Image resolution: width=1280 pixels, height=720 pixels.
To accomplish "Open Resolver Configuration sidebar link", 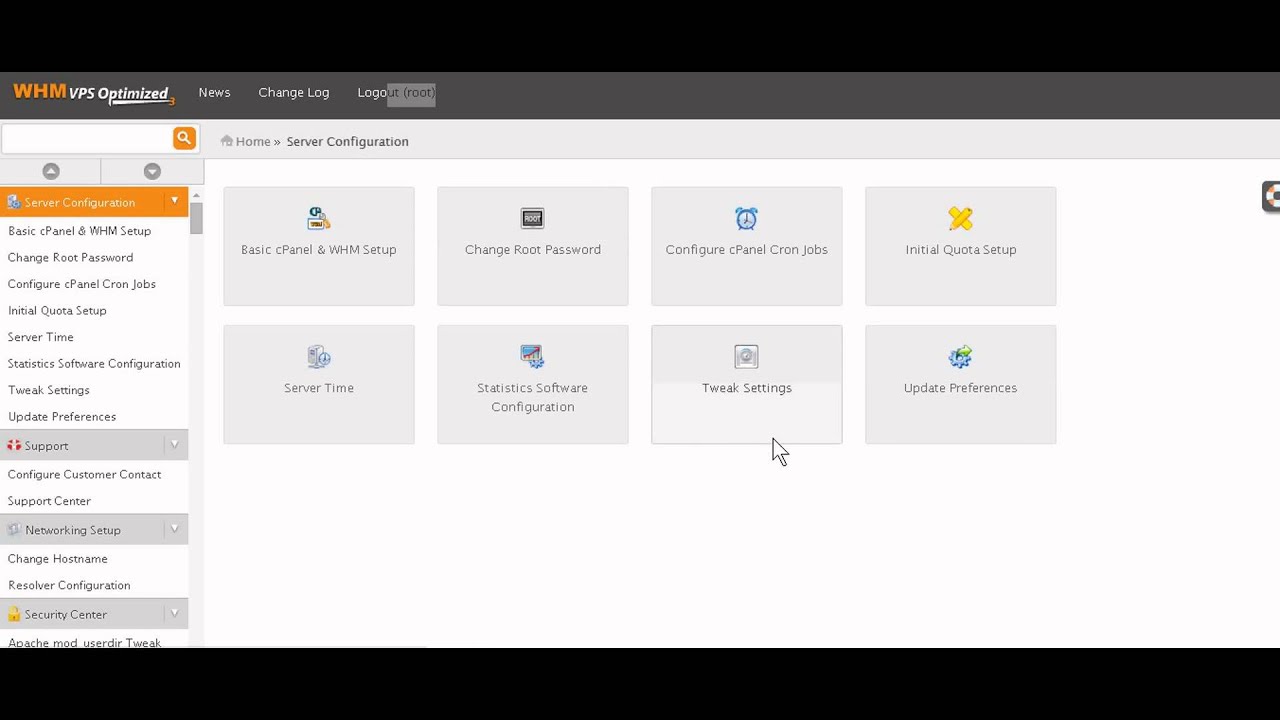I will (x=69, y=585).
